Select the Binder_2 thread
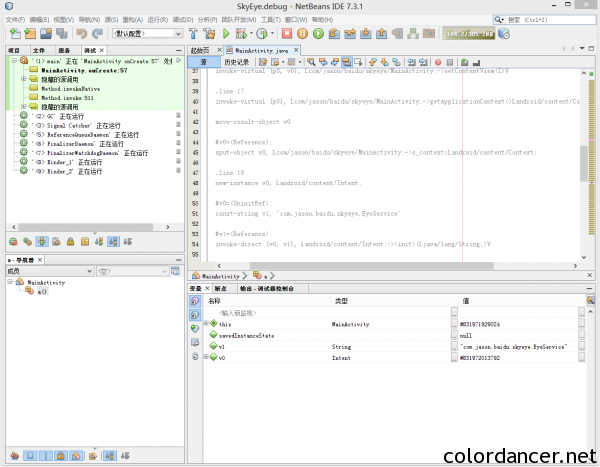This screenshot has width=600, height=467. (x=68, y=171)
